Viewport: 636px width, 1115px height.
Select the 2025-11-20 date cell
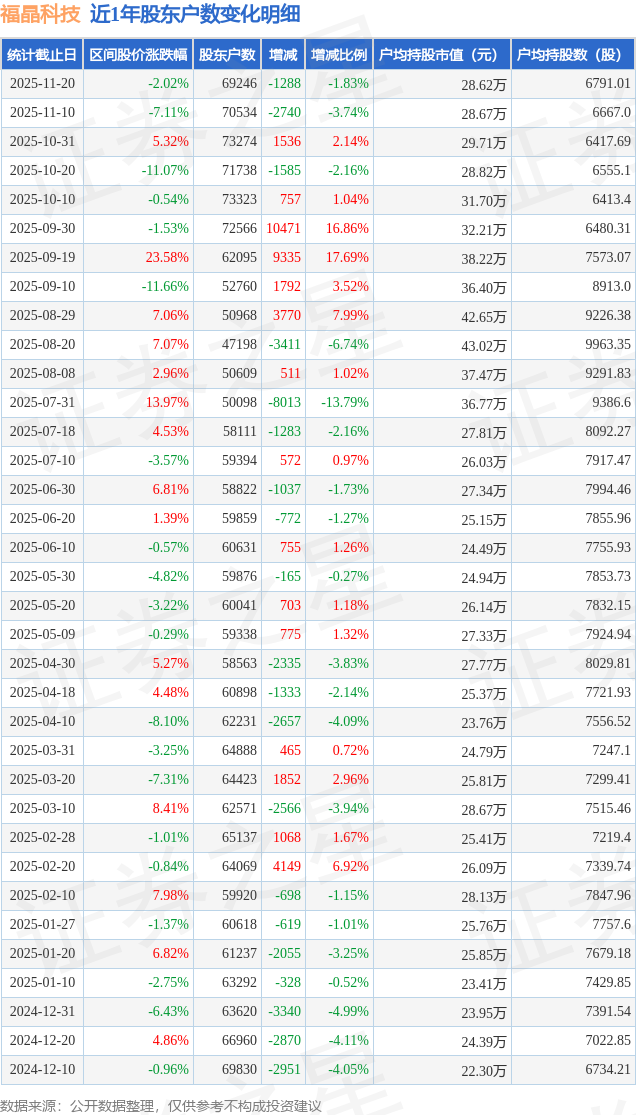pyautogui.click(x=42, y=84)
